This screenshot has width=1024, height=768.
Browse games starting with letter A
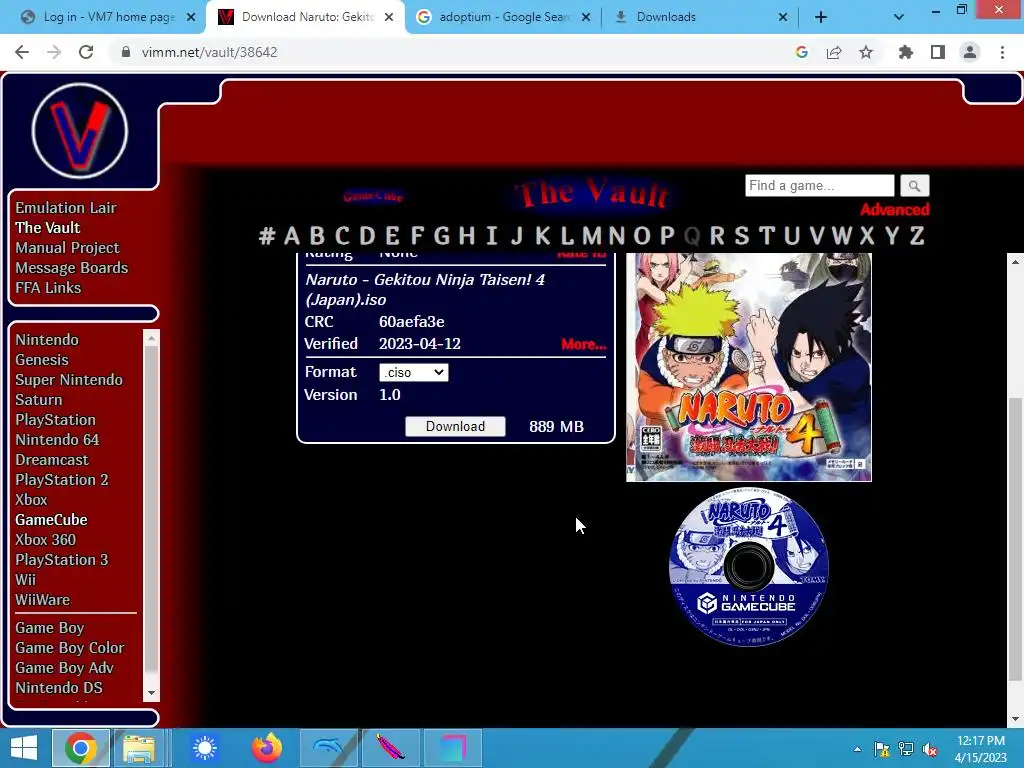291,235
